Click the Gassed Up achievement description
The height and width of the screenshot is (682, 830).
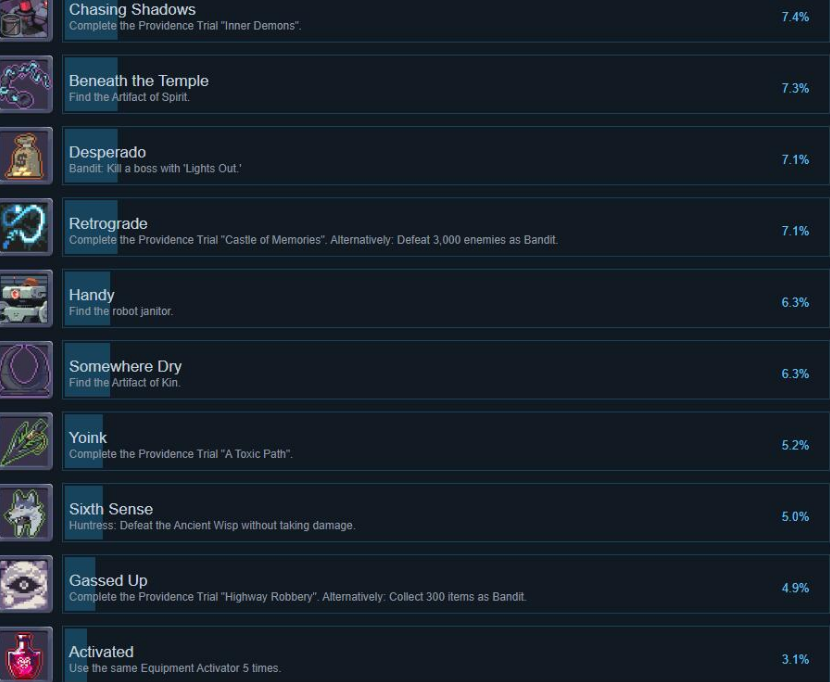tap(298, 597)
